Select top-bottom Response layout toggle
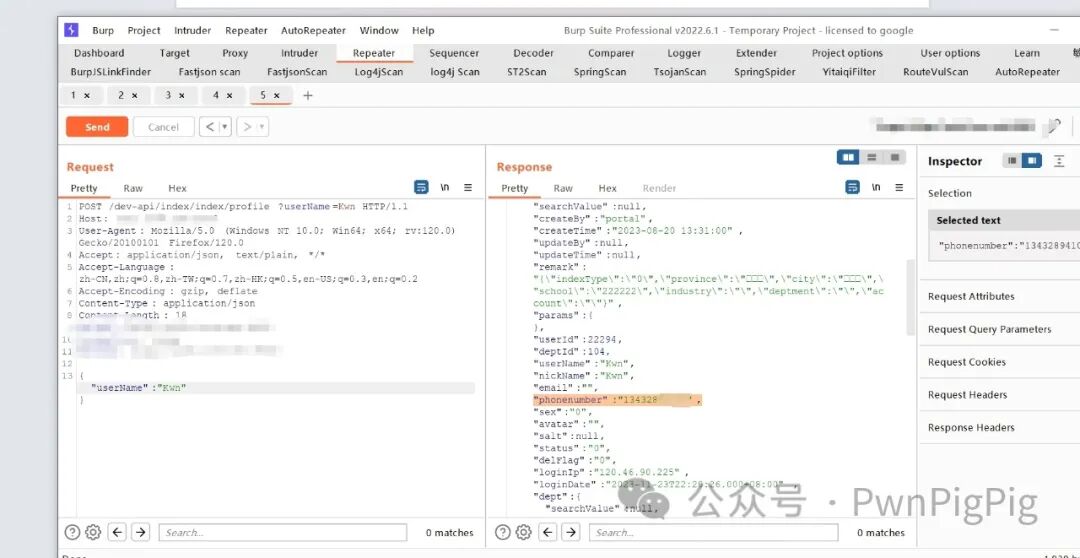The width and height of the screenshot is (1080, 558). [x=871, y=157]
